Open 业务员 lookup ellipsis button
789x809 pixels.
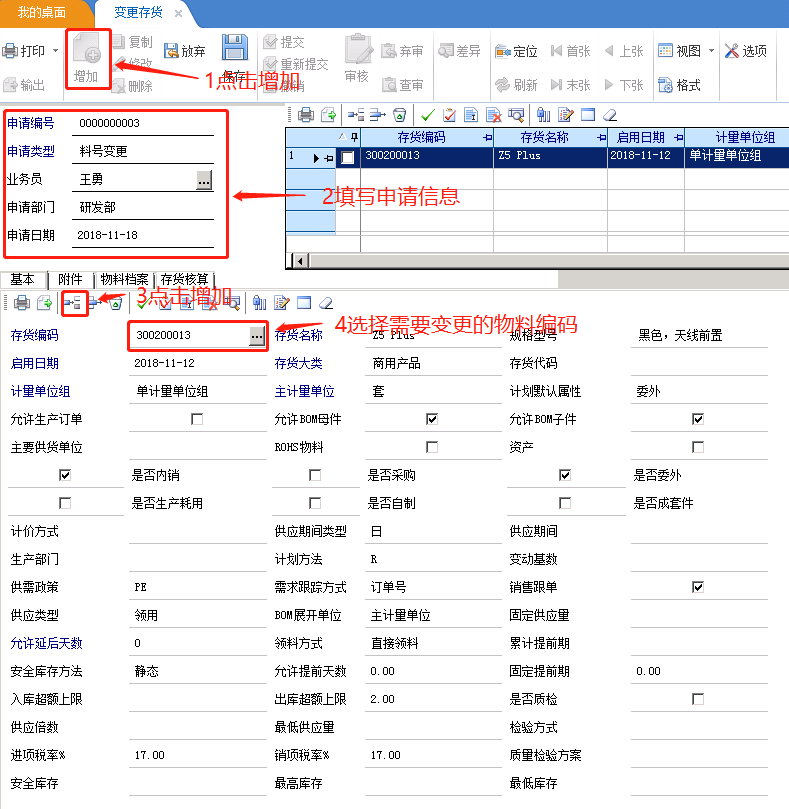tap(204, 180)
